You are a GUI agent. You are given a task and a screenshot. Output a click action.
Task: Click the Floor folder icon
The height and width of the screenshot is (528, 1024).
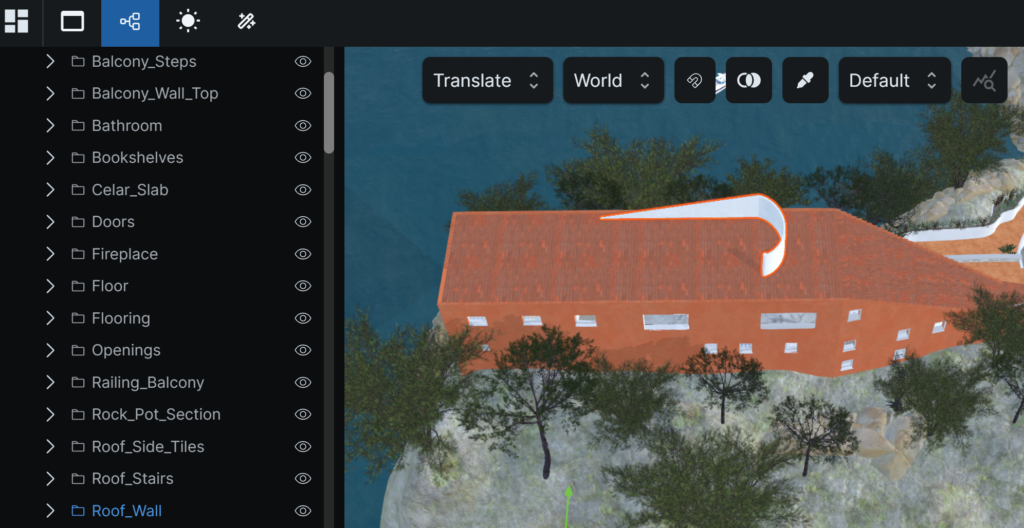[78, 286]
